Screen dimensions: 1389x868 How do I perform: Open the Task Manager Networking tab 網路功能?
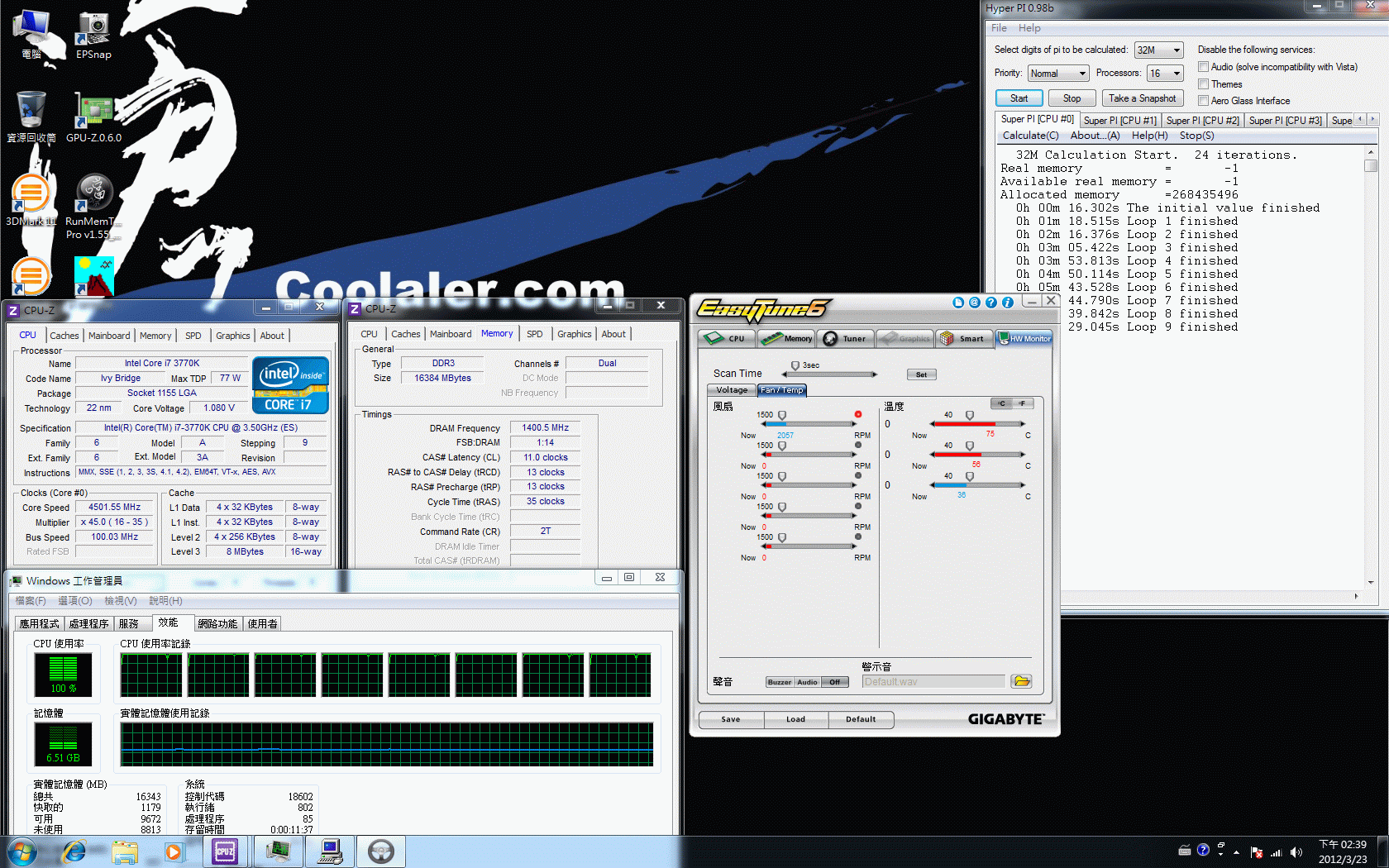point(217,624)
